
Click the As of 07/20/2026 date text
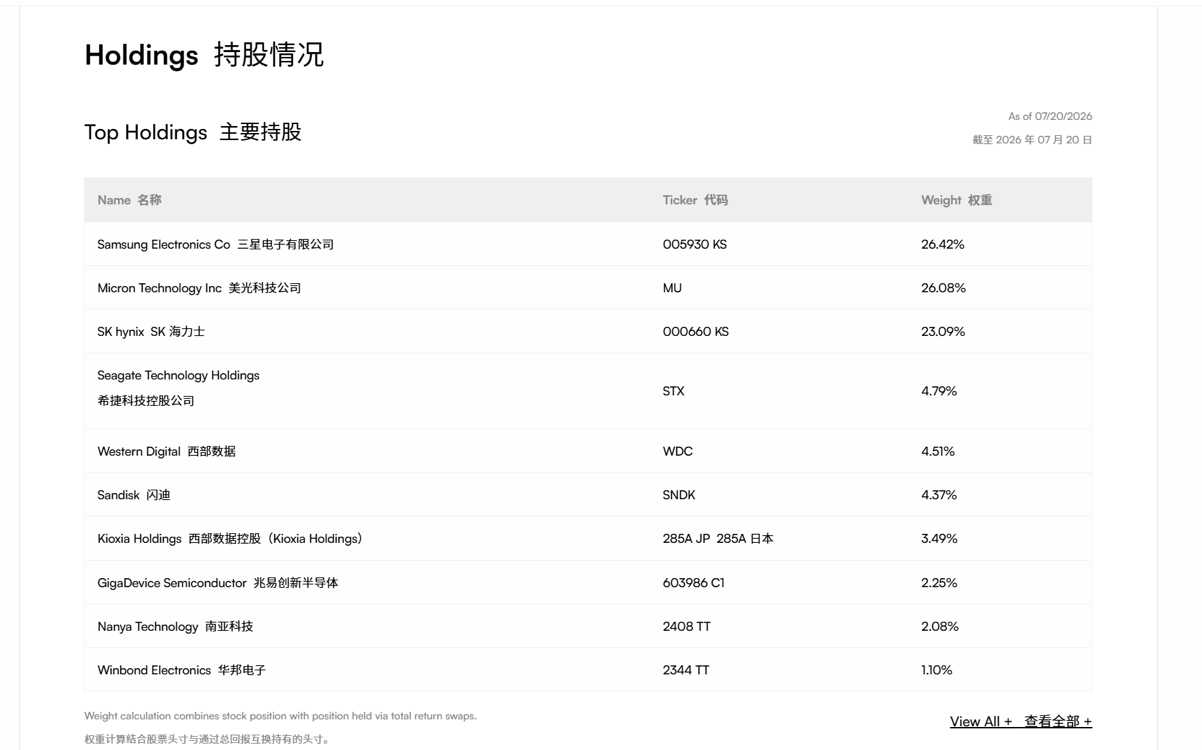(x=1050, y=116)
